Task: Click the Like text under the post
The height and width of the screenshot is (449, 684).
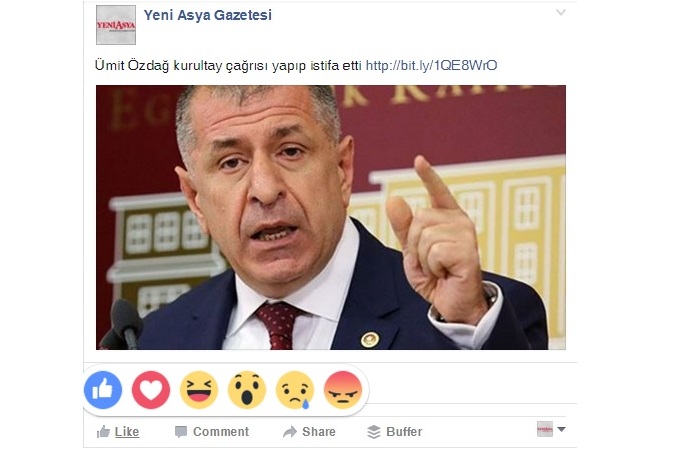Action: point(127,432)
